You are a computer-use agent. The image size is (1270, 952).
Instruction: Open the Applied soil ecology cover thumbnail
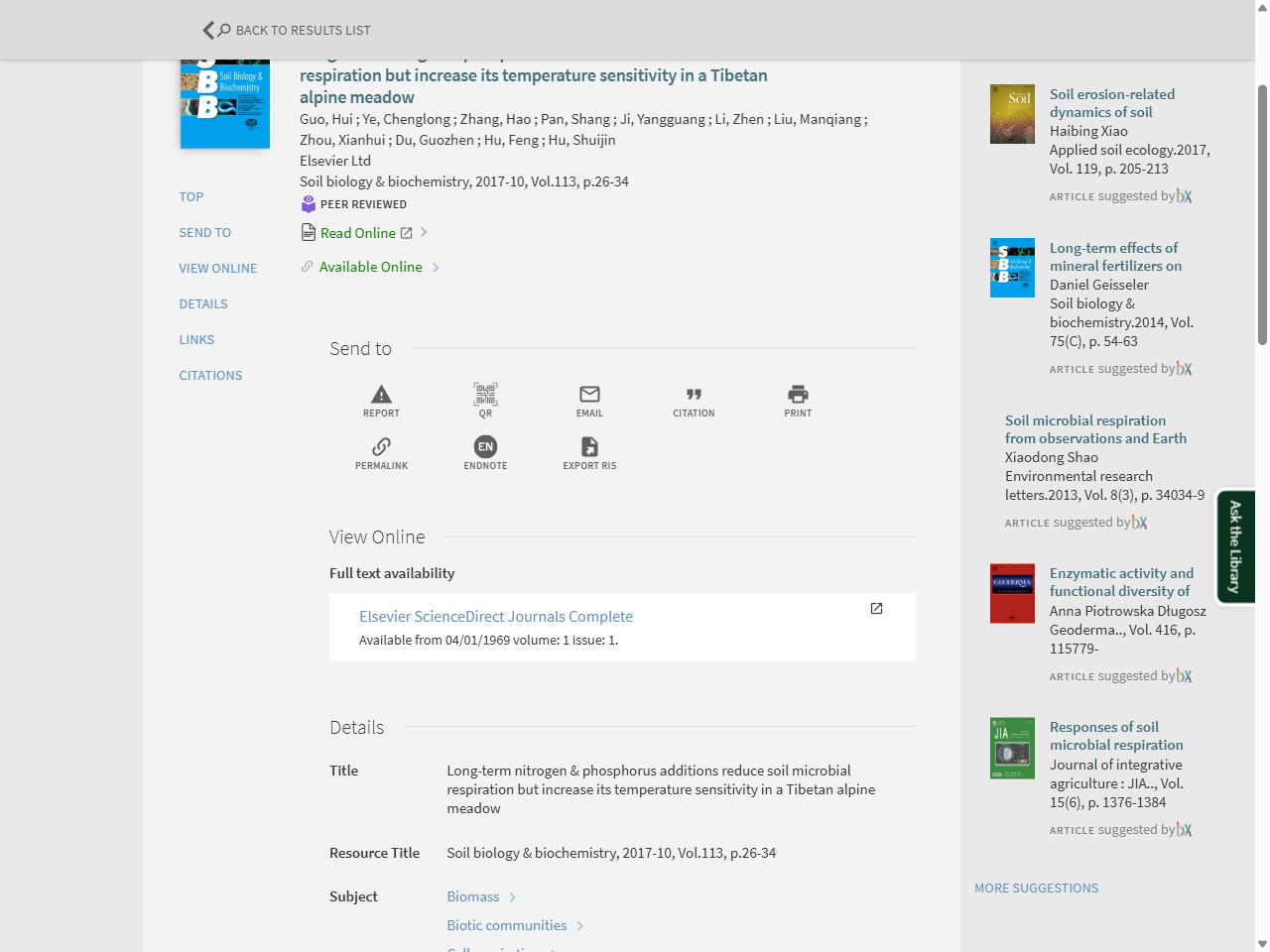tap(1012, 114)
